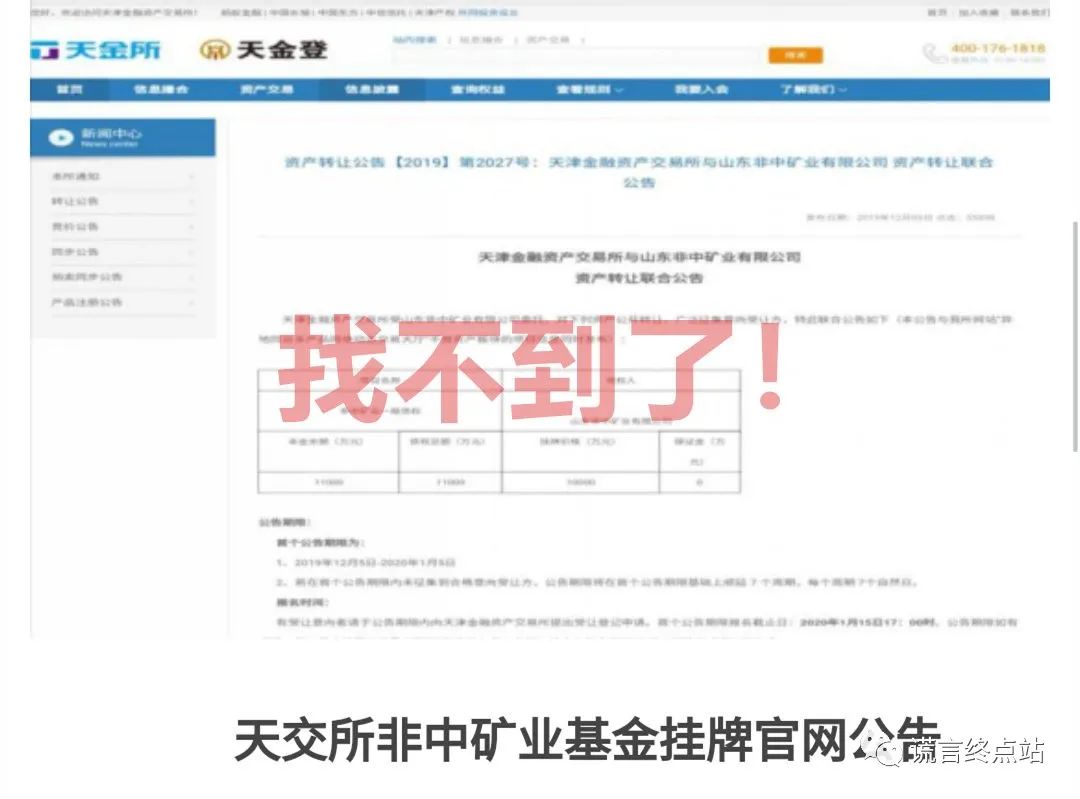Open 本所通知 in the sidebar
This screenshot has height=799, width=1080.
75,176
